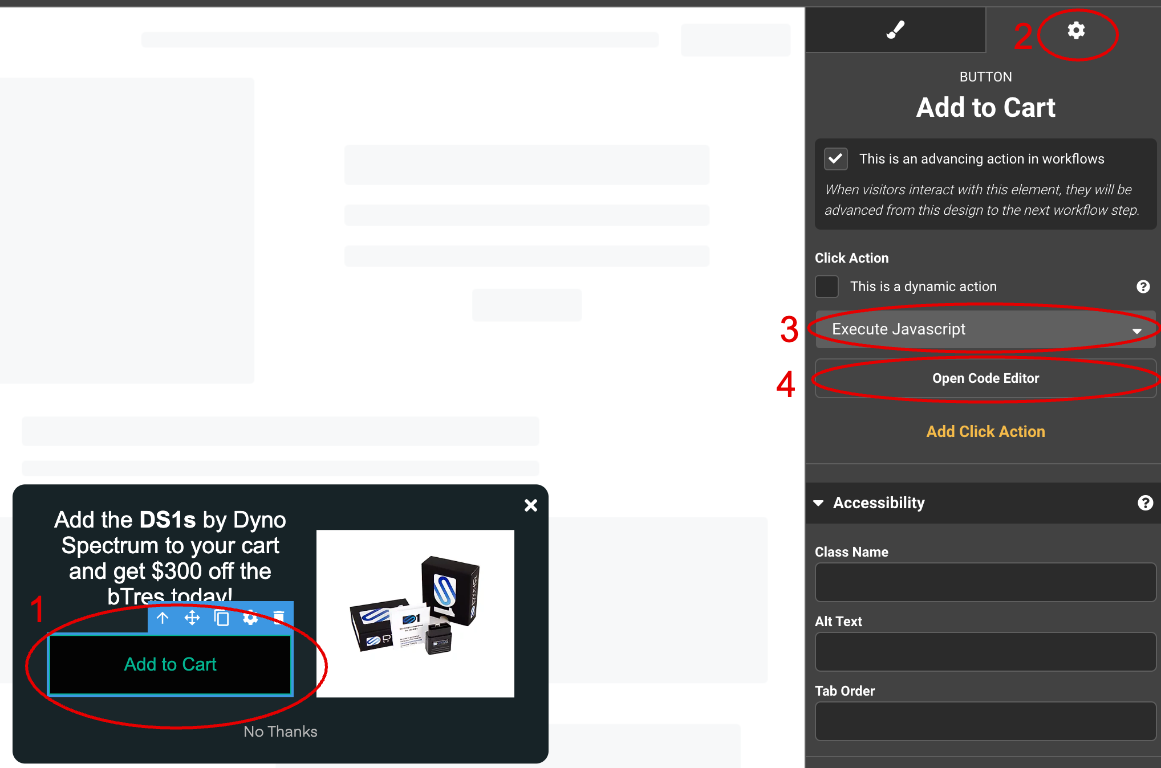Collapse the Accessibility section
This screenshot has height=768, width=1161.
(x=818, y=503)
